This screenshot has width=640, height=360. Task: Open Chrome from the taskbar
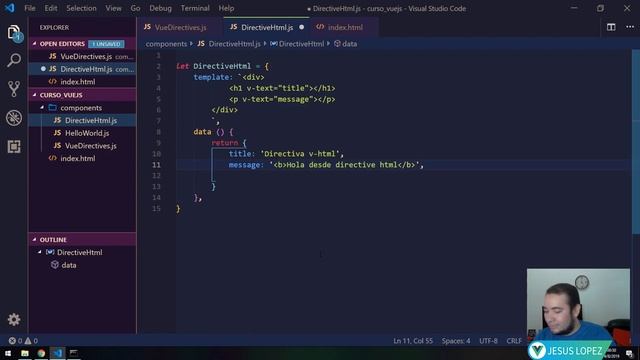tap(41, 353)
